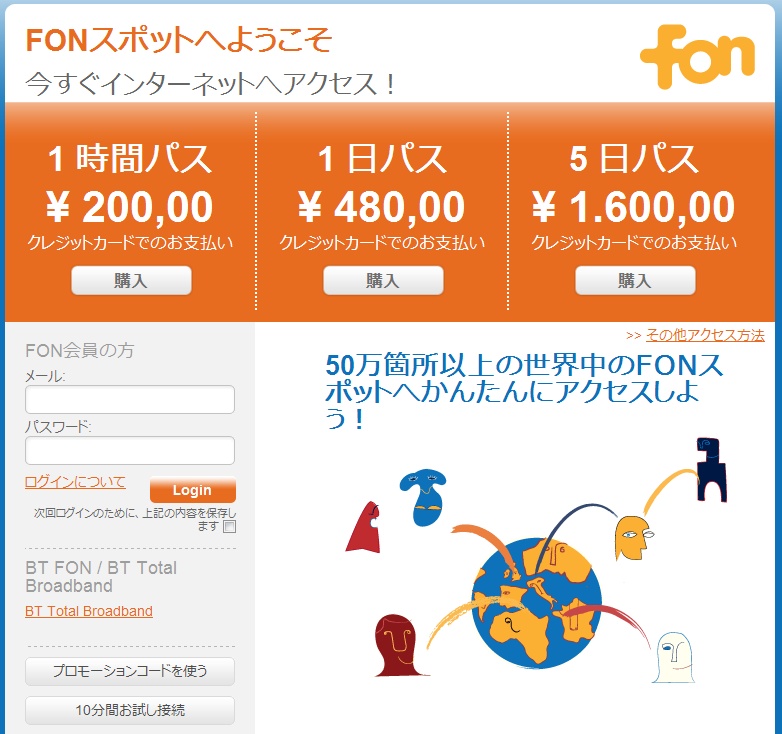Click the dark navy figure illustration

(x=711, y=469)
